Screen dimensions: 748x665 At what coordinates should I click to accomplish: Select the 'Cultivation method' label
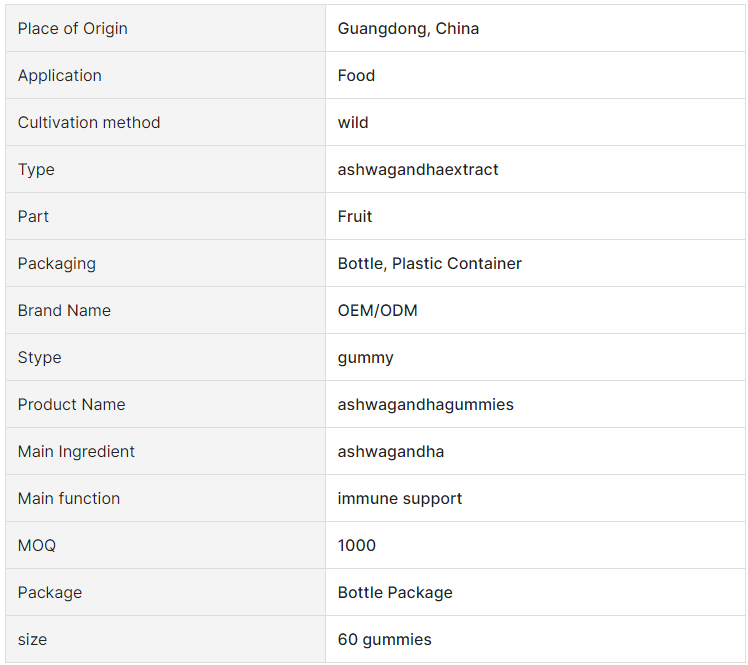coord(89,123)
